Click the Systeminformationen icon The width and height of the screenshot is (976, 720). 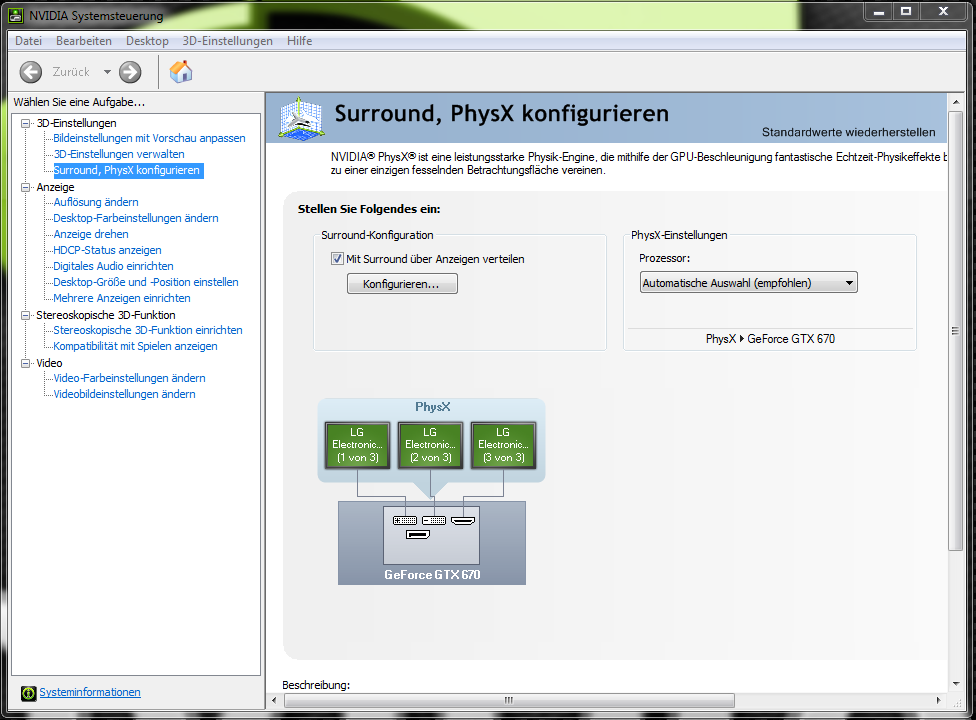point(28,693)
